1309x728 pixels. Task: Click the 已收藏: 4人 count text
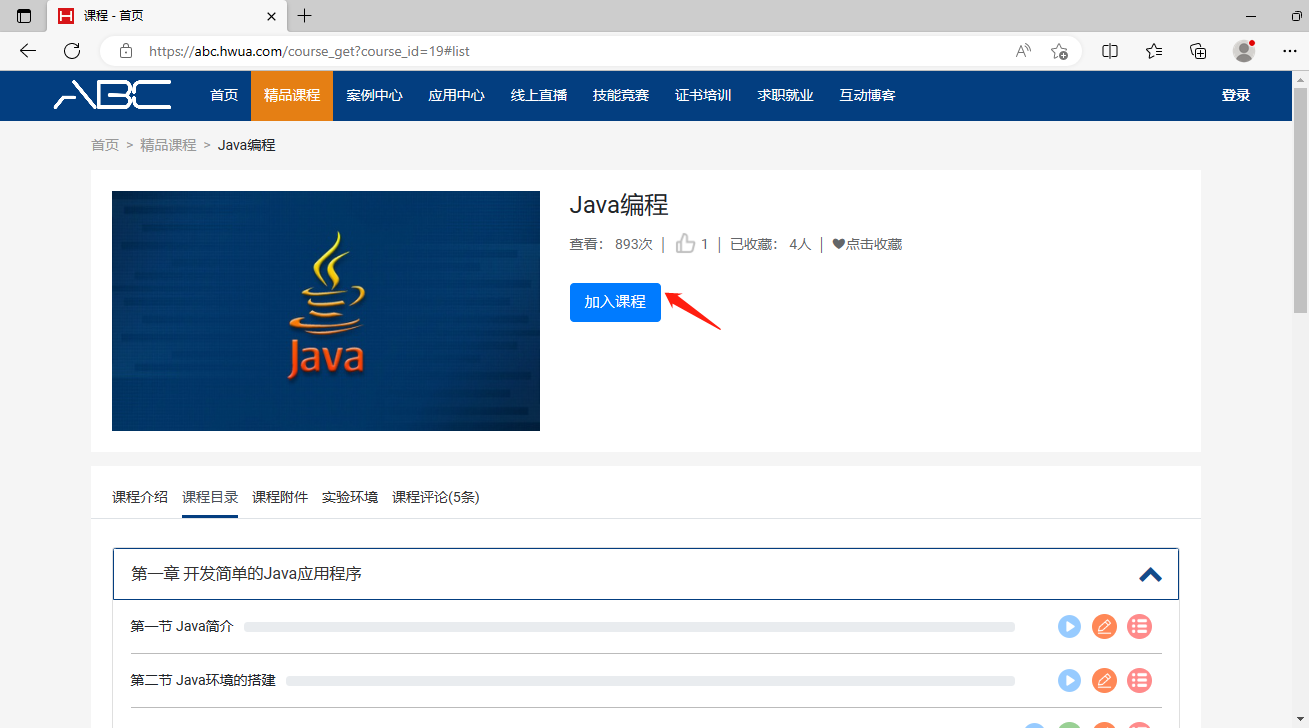771,244
